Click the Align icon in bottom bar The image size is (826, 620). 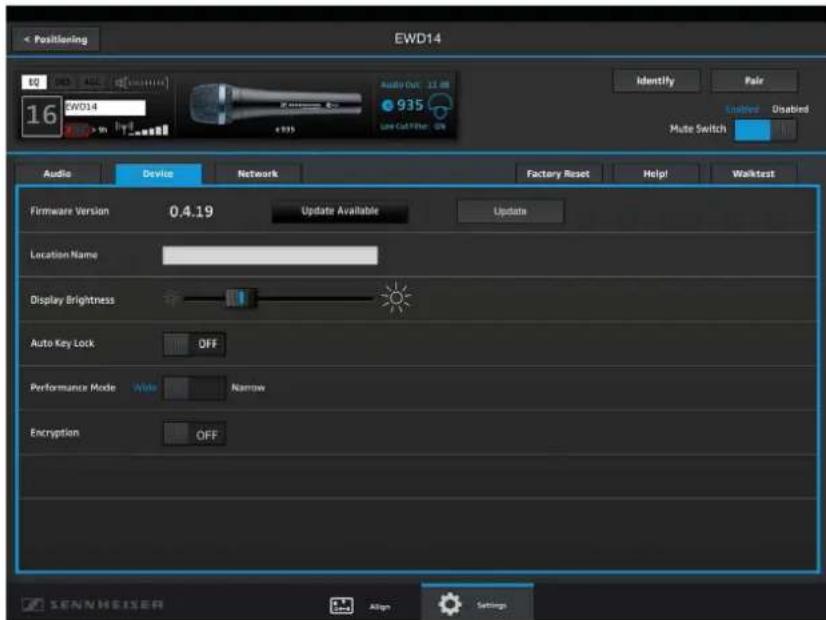(342, 606)
